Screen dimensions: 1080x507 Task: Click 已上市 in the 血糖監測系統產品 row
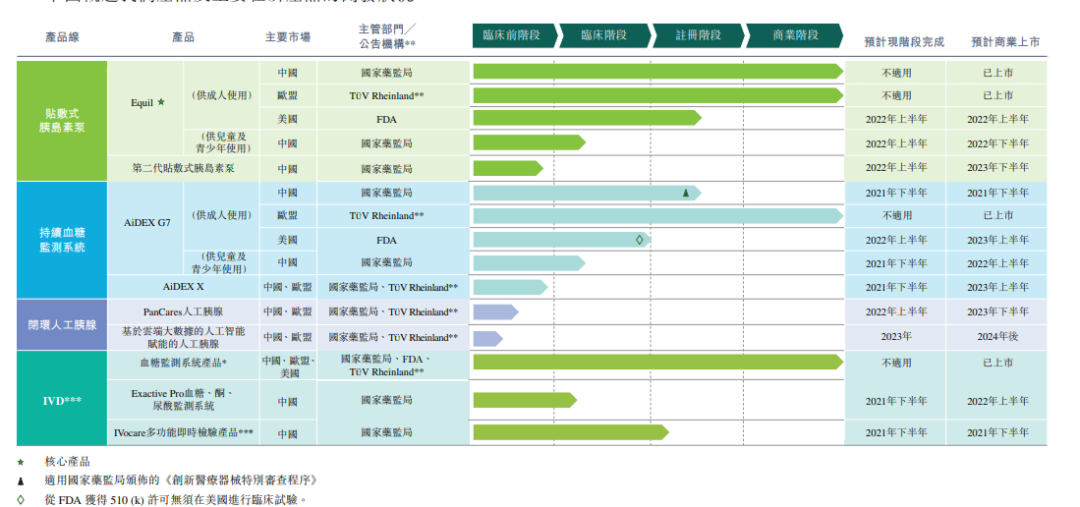[997, 362]
